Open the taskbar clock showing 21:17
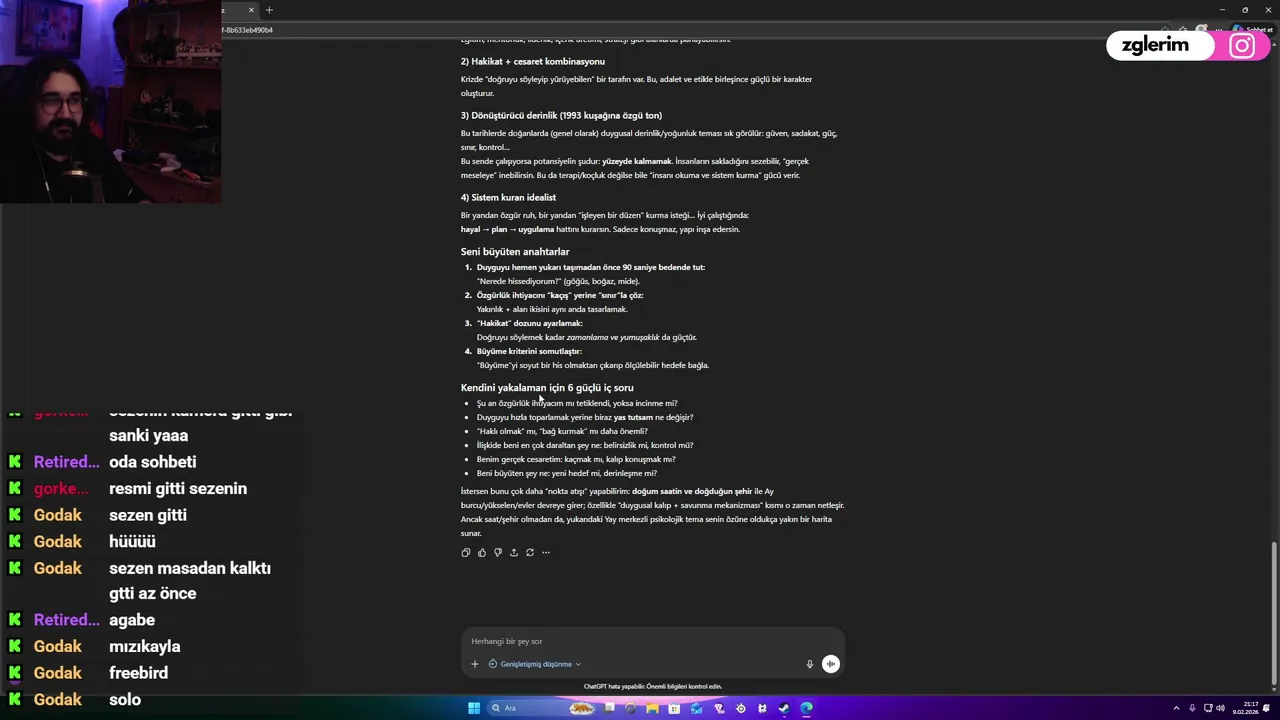The image size is (1280, 720). [x=1245, y=708]
